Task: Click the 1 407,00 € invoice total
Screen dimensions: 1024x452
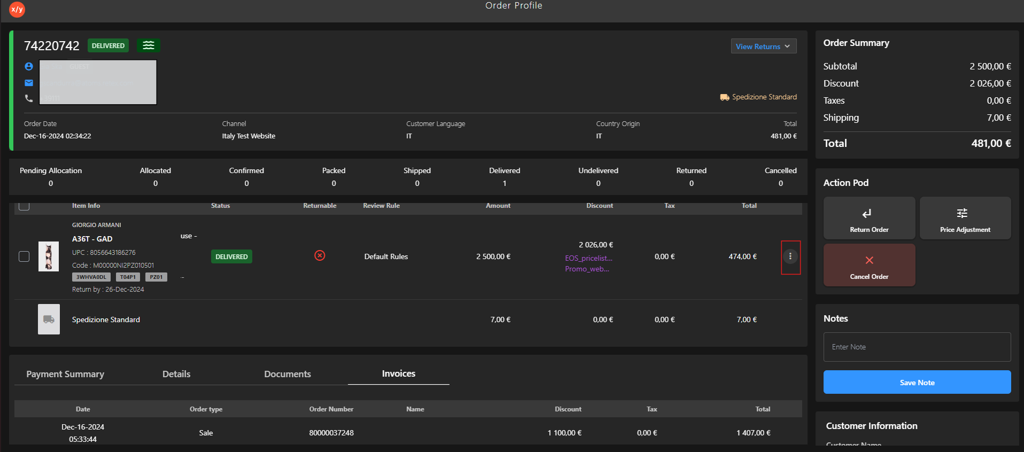Action: pyautogui.click(x=754, y=432)
